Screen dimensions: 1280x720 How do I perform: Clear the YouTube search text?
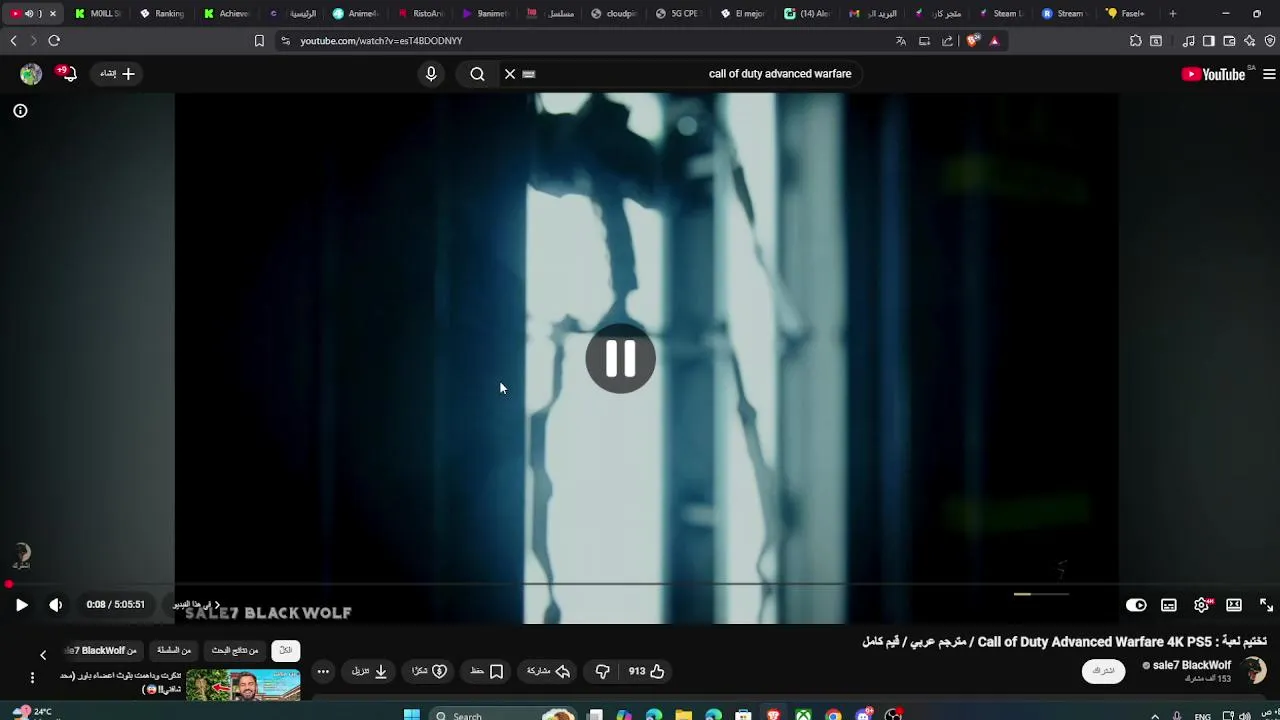[510, 74]
